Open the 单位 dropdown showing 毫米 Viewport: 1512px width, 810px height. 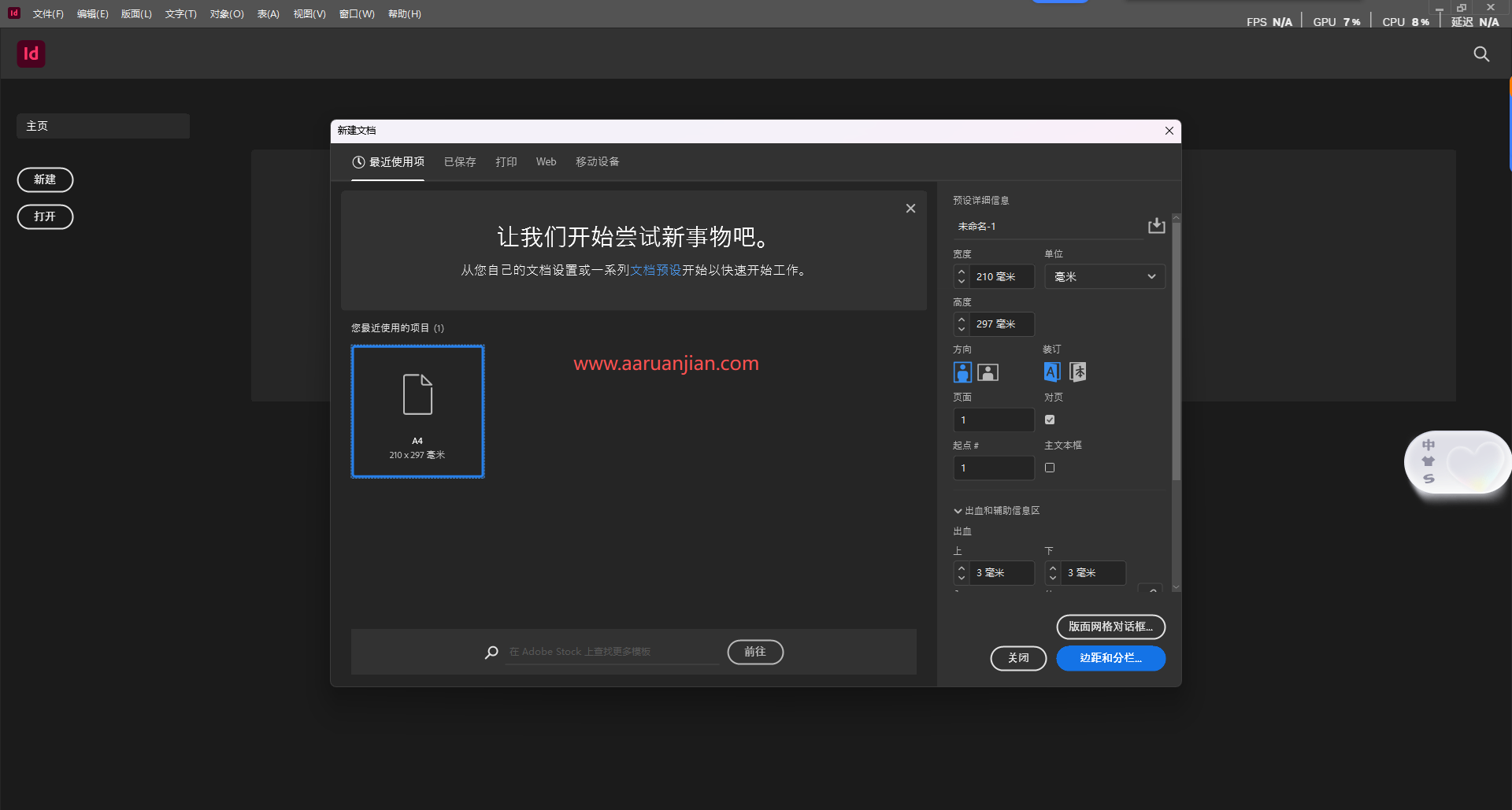[1105, 276]
